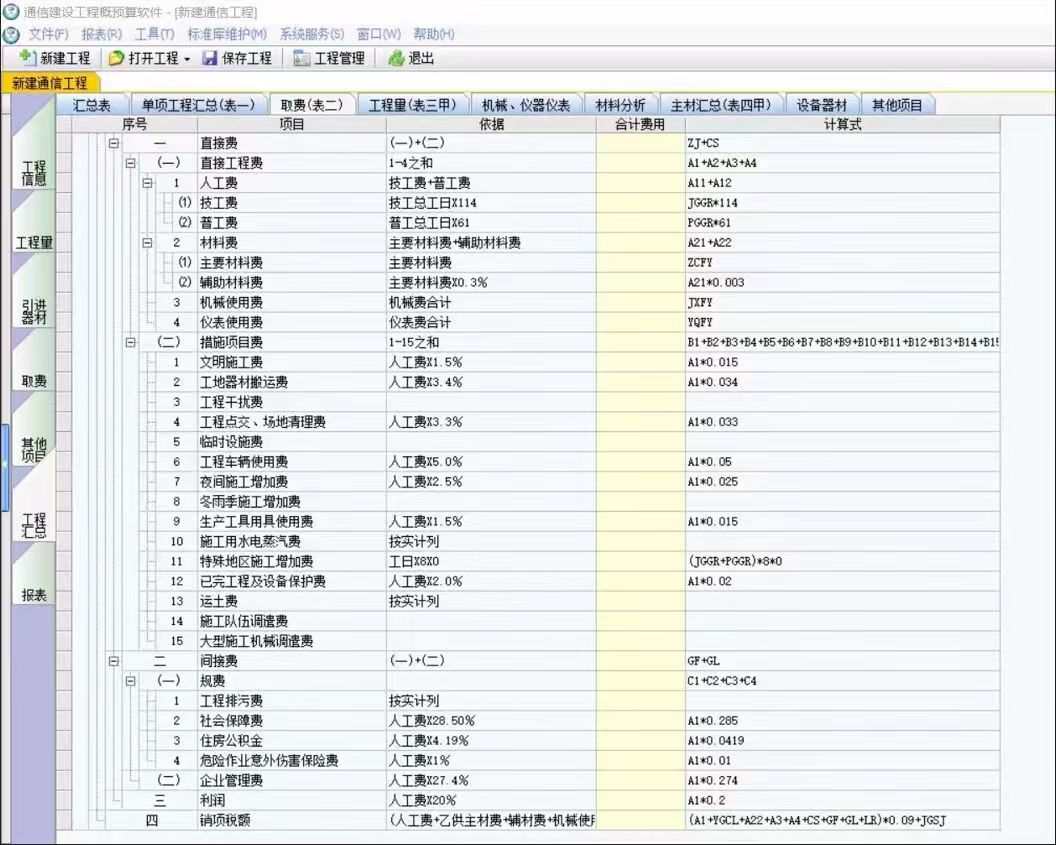Click the 保存工程 floppy disk save icon
The height and width of the screenshot is (845, 1056).
210,58
